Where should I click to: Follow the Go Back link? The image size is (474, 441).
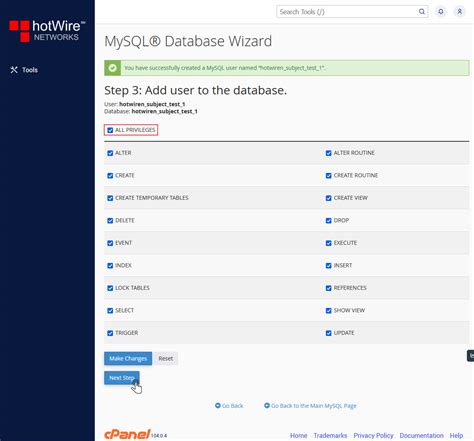229,406
